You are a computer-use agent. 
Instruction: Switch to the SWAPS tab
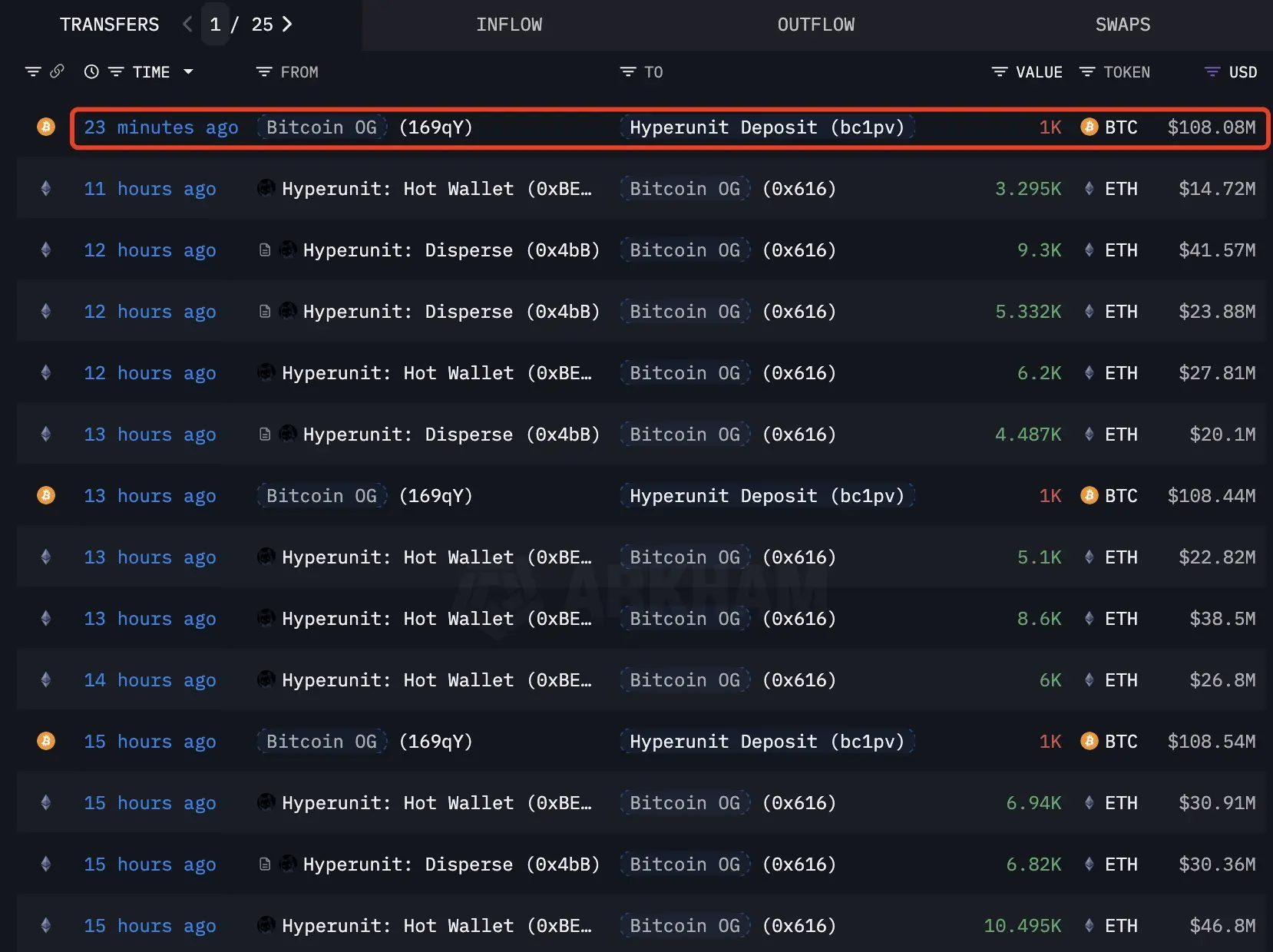(x=1123, y=25)
